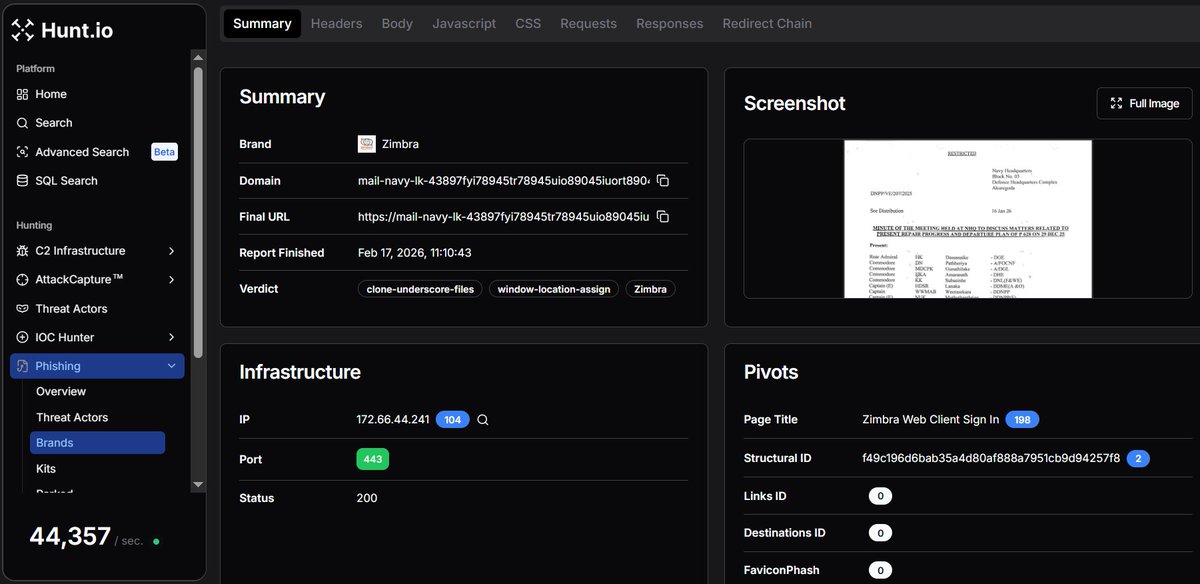Open Threat Actors under Phishing
1200x584 pixels.
tap(72, 417)
